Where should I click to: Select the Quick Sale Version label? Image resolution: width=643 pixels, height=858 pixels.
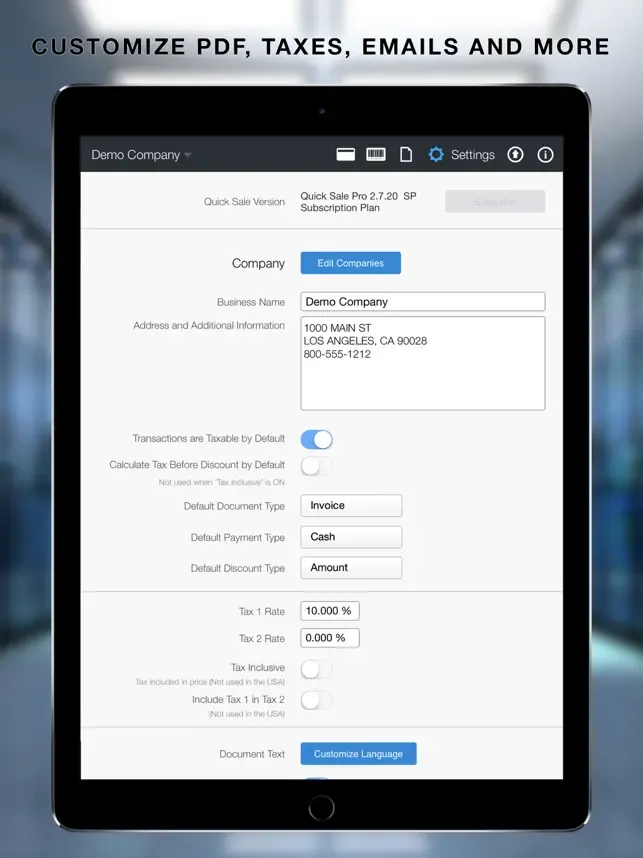[x=244, y=202]
